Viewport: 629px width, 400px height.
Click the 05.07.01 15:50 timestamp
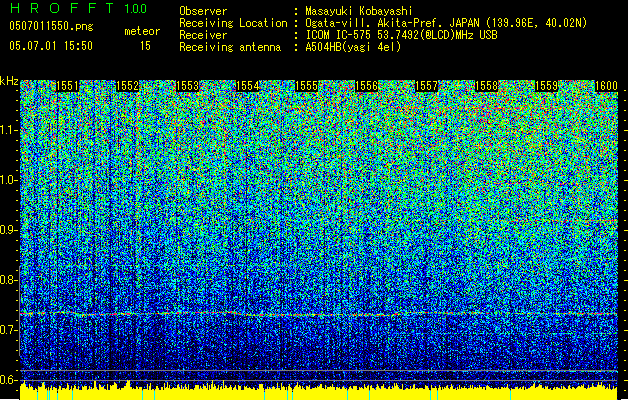click(x=50, y=46)
